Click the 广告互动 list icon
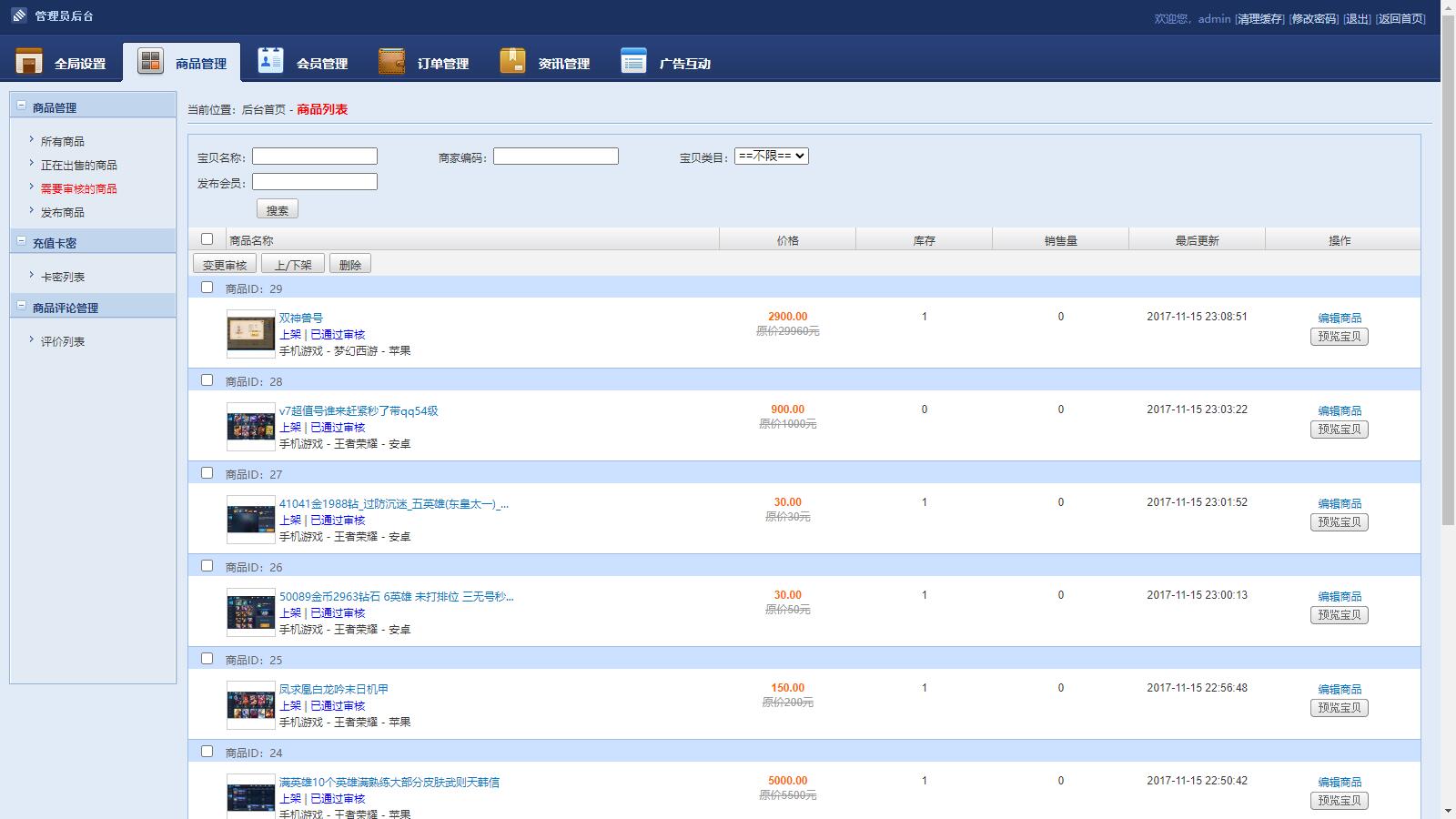The height and width of the screenshot is (819, 1456). point(633,62)
